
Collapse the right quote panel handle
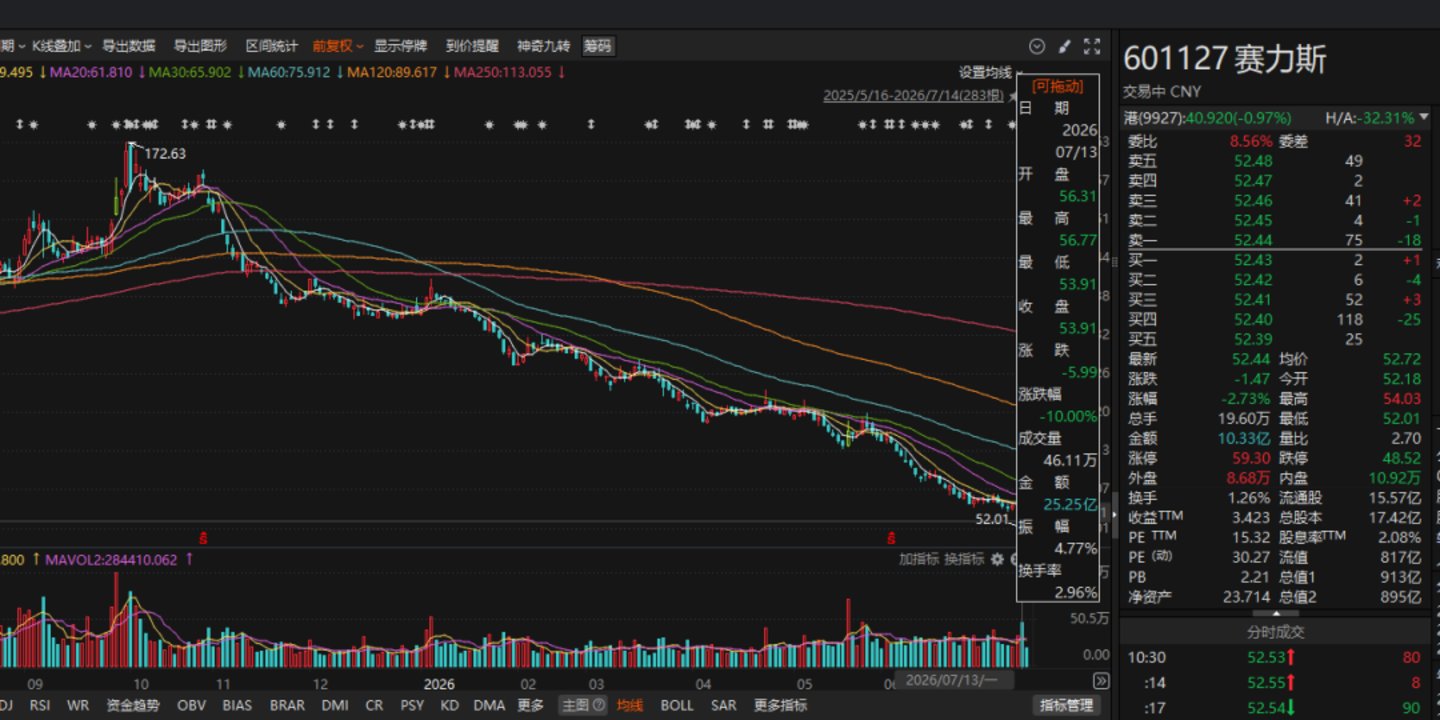tap(1115, 516)
